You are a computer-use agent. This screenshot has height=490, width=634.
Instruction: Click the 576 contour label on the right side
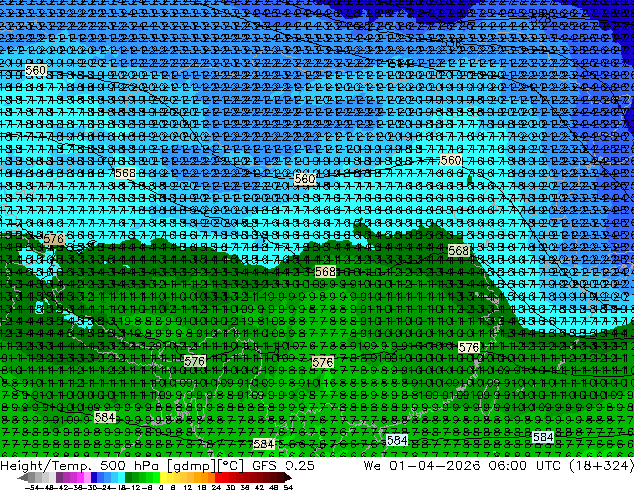[x=469, y=347]
